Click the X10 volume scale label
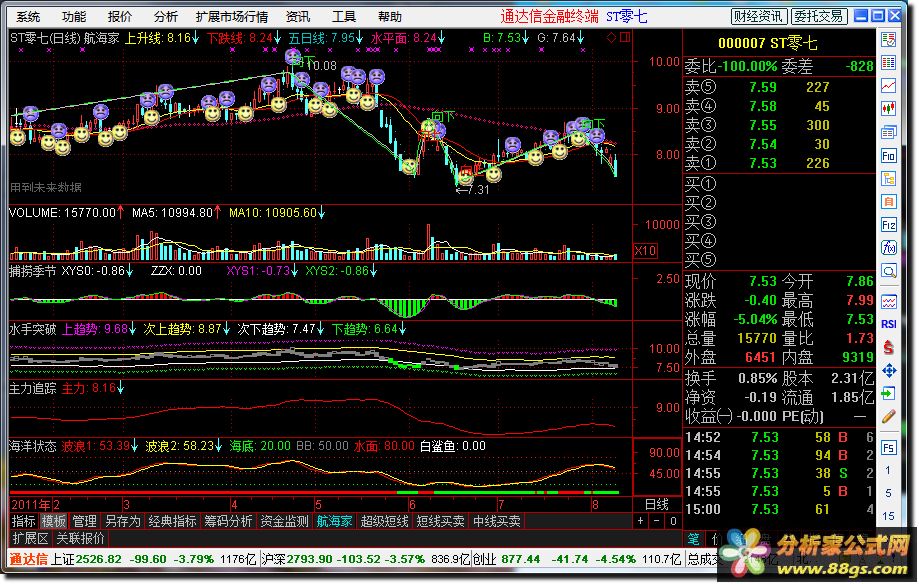 click(x=645, y=251)
